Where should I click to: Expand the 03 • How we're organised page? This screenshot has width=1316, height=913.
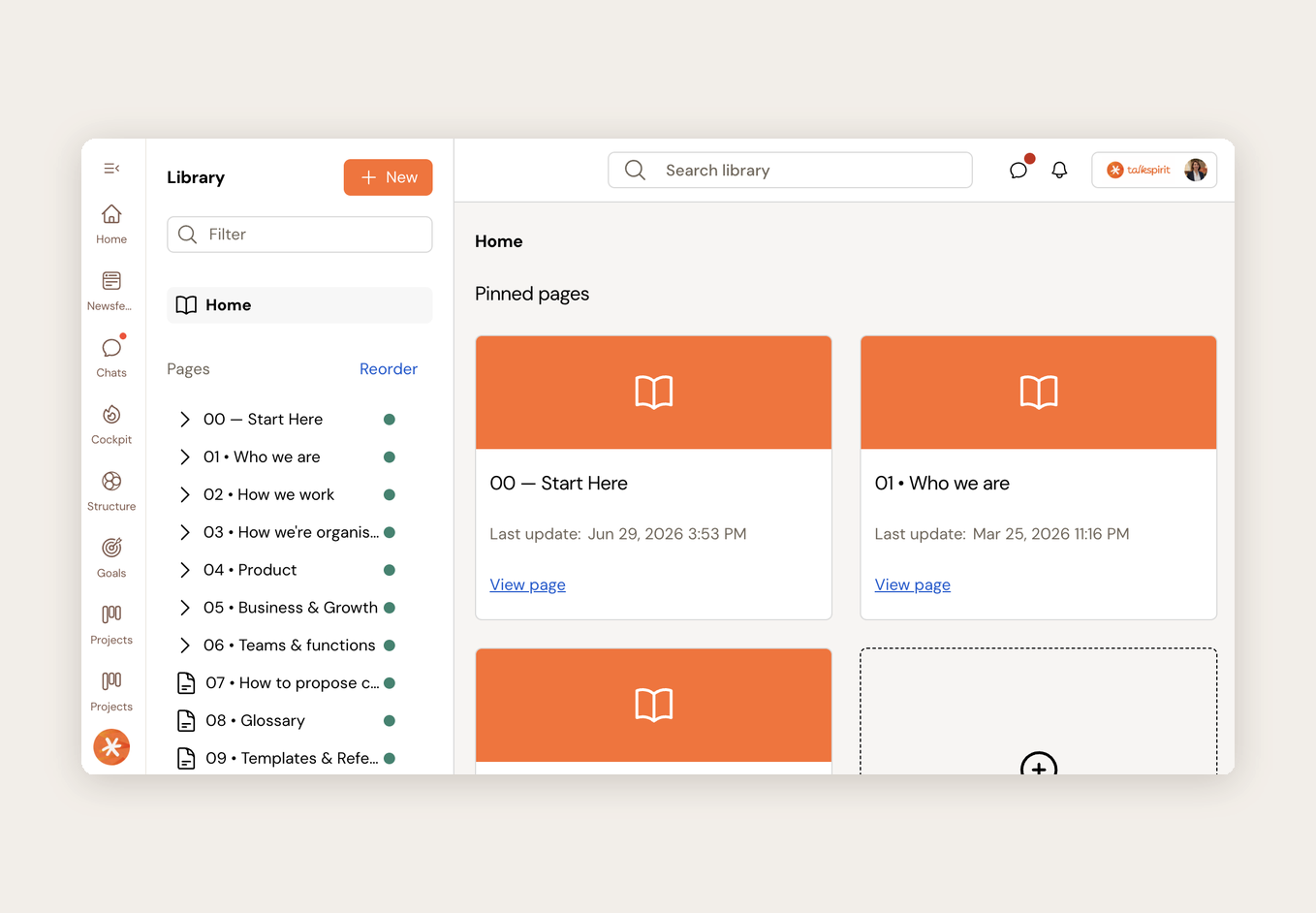tap(185, 533)
